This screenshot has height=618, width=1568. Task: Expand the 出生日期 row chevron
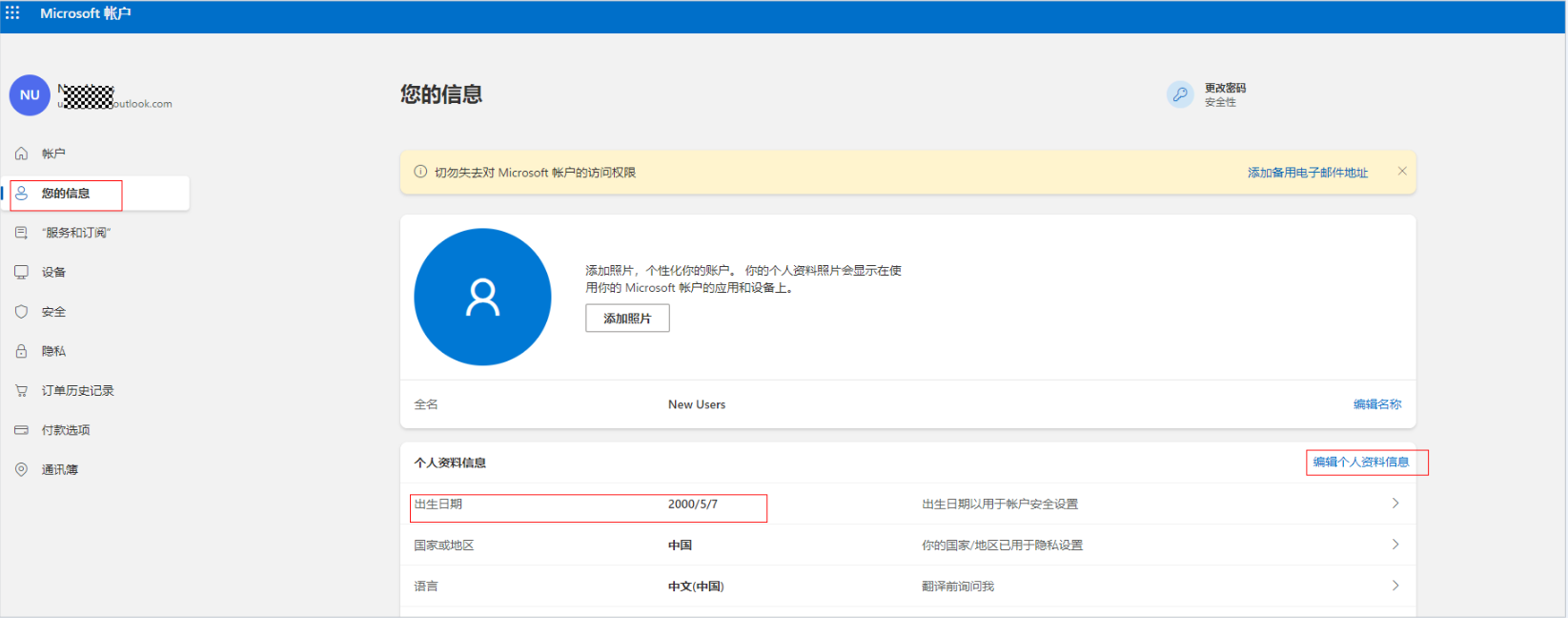(1395, 504)
